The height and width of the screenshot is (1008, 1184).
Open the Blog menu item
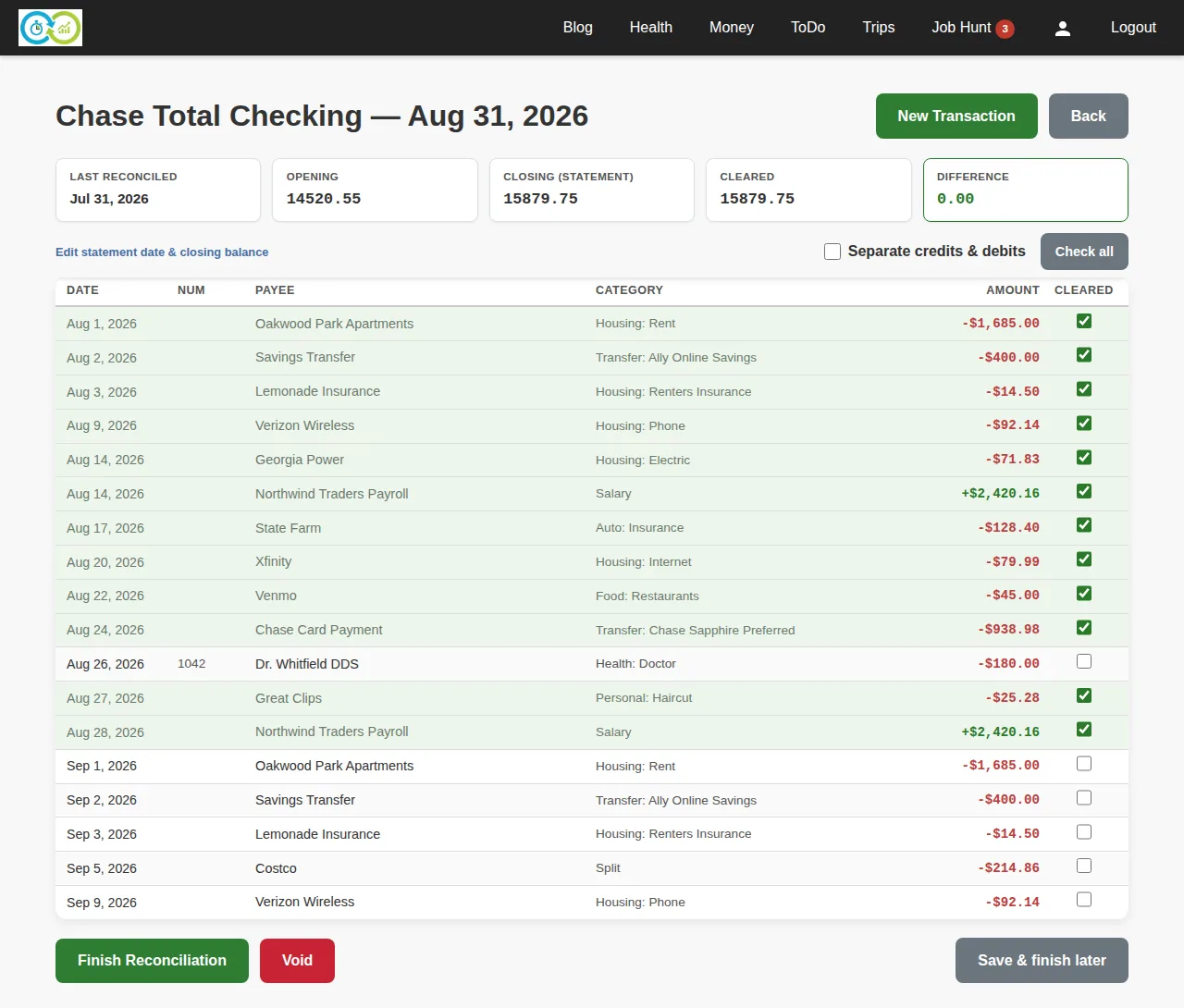click(x=578, y=28)
